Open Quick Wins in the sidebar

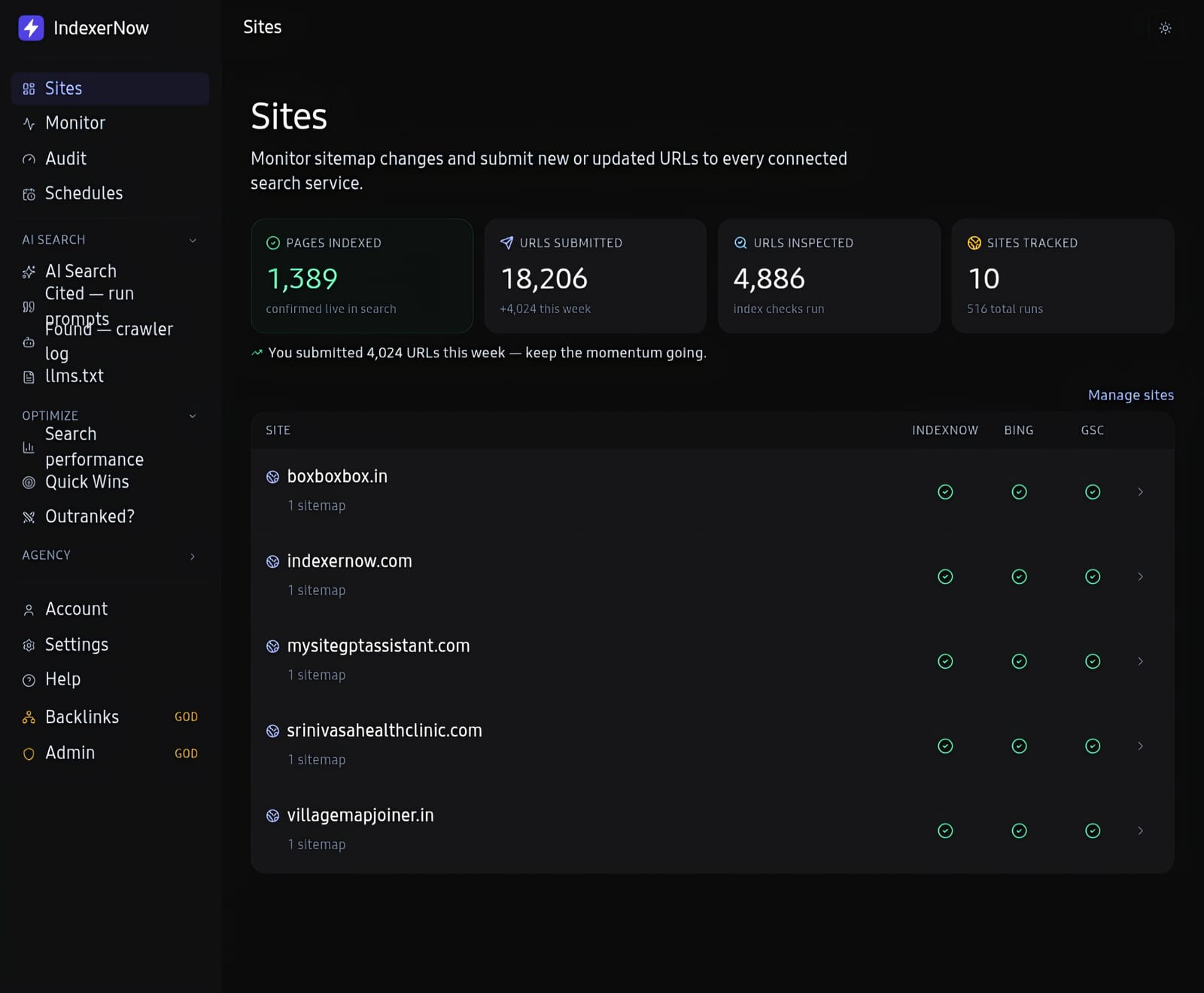click(x=111, y=482)
